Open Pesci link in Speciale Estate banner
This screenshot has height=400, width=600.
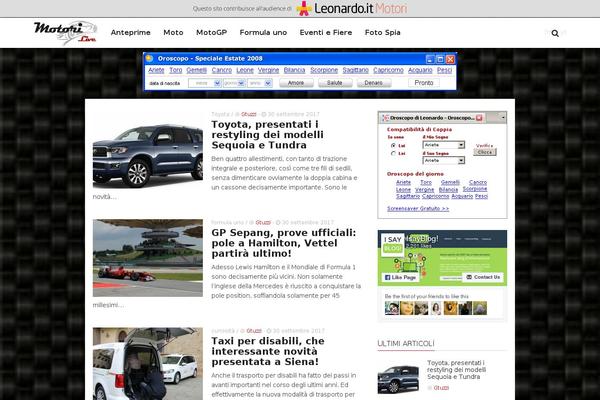pos(445,70)
